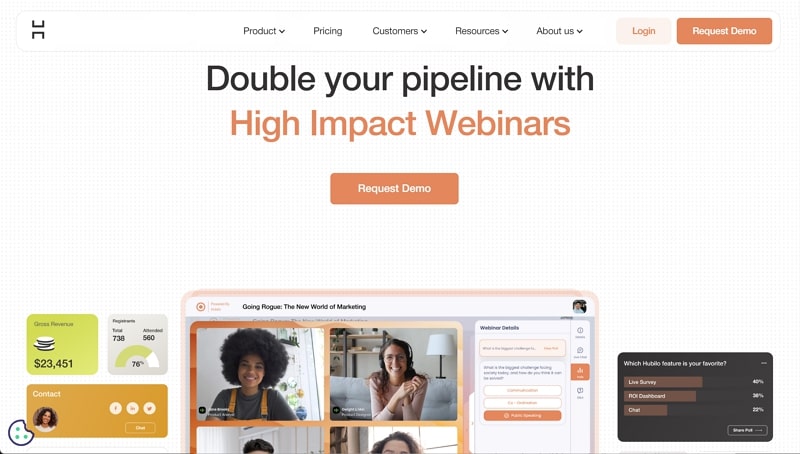Open the cookie preferences icon

21,433
